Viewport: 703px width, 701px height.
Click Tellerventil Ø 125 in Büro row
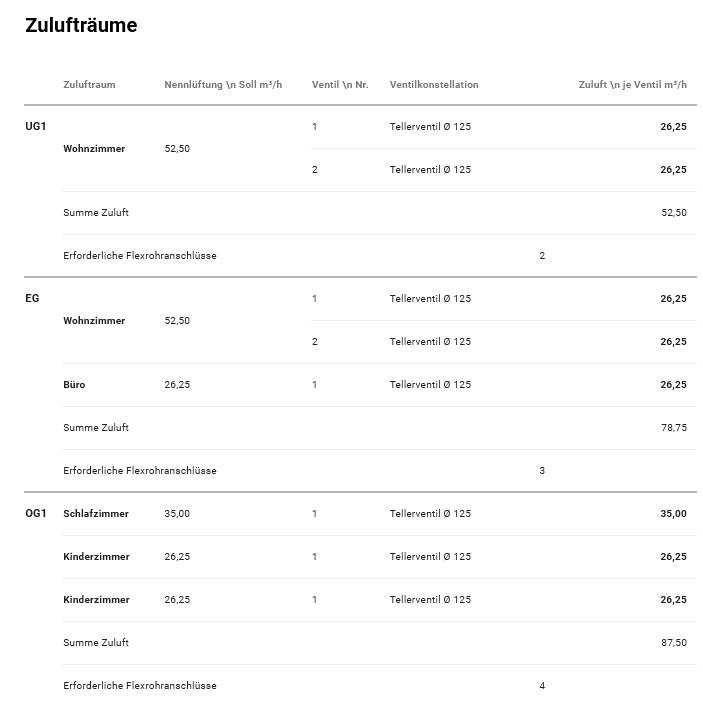(x=430, y=385)
